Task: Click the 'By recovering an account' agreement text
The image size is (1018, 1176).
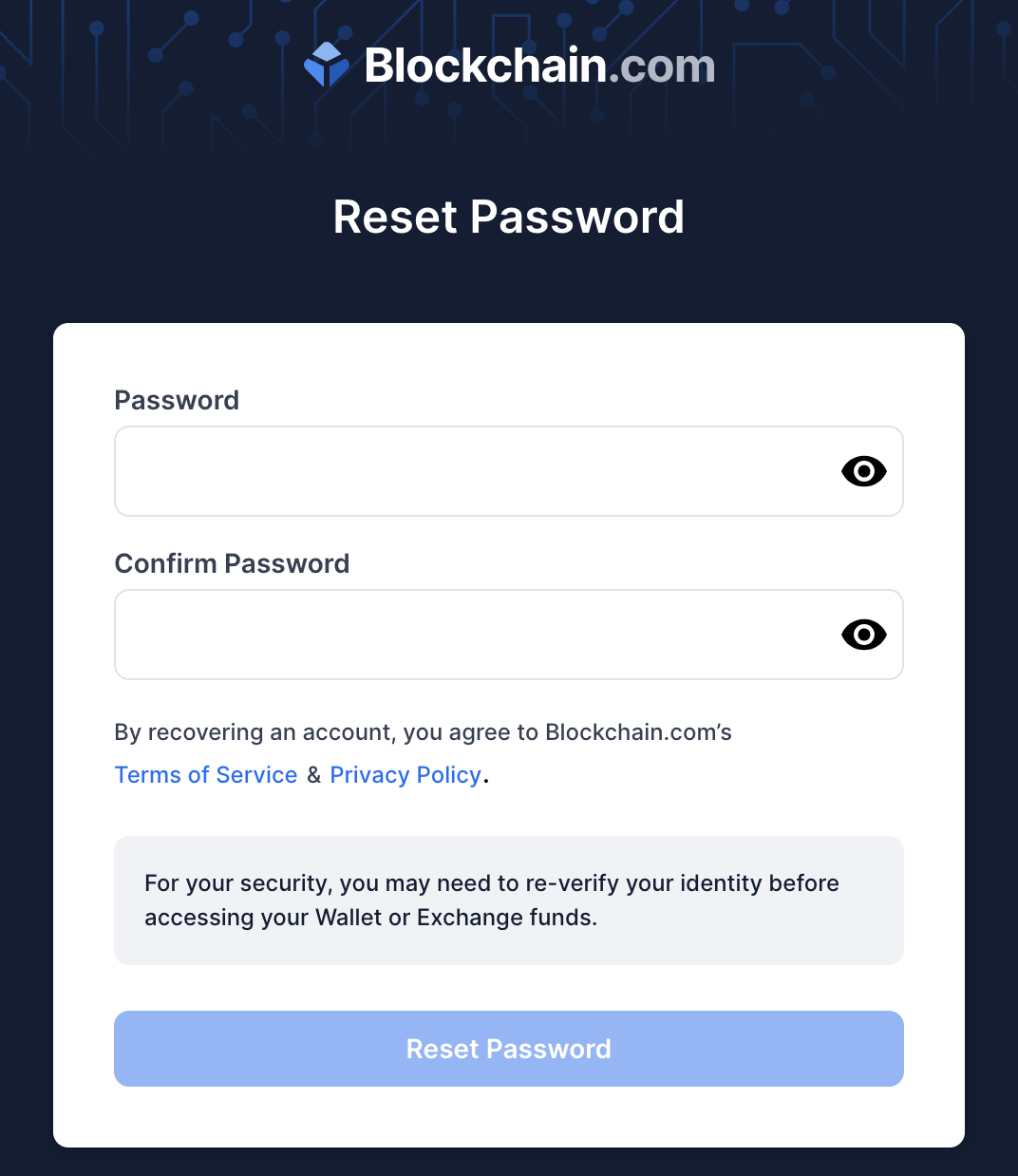Action: point(423,732)
